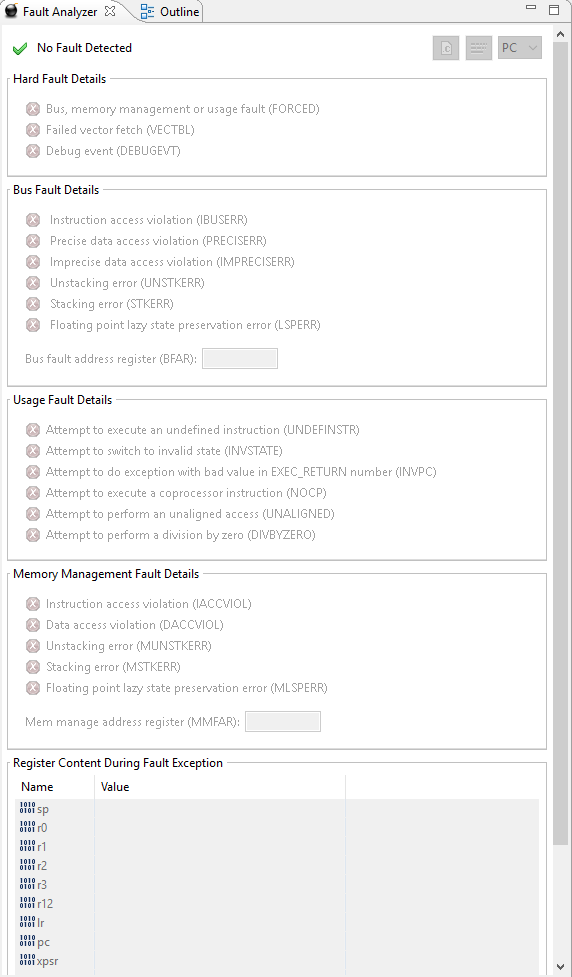The image size is (572, 977).
Task: Select the Fault Analyzer tab
Action: pos(60,11)
